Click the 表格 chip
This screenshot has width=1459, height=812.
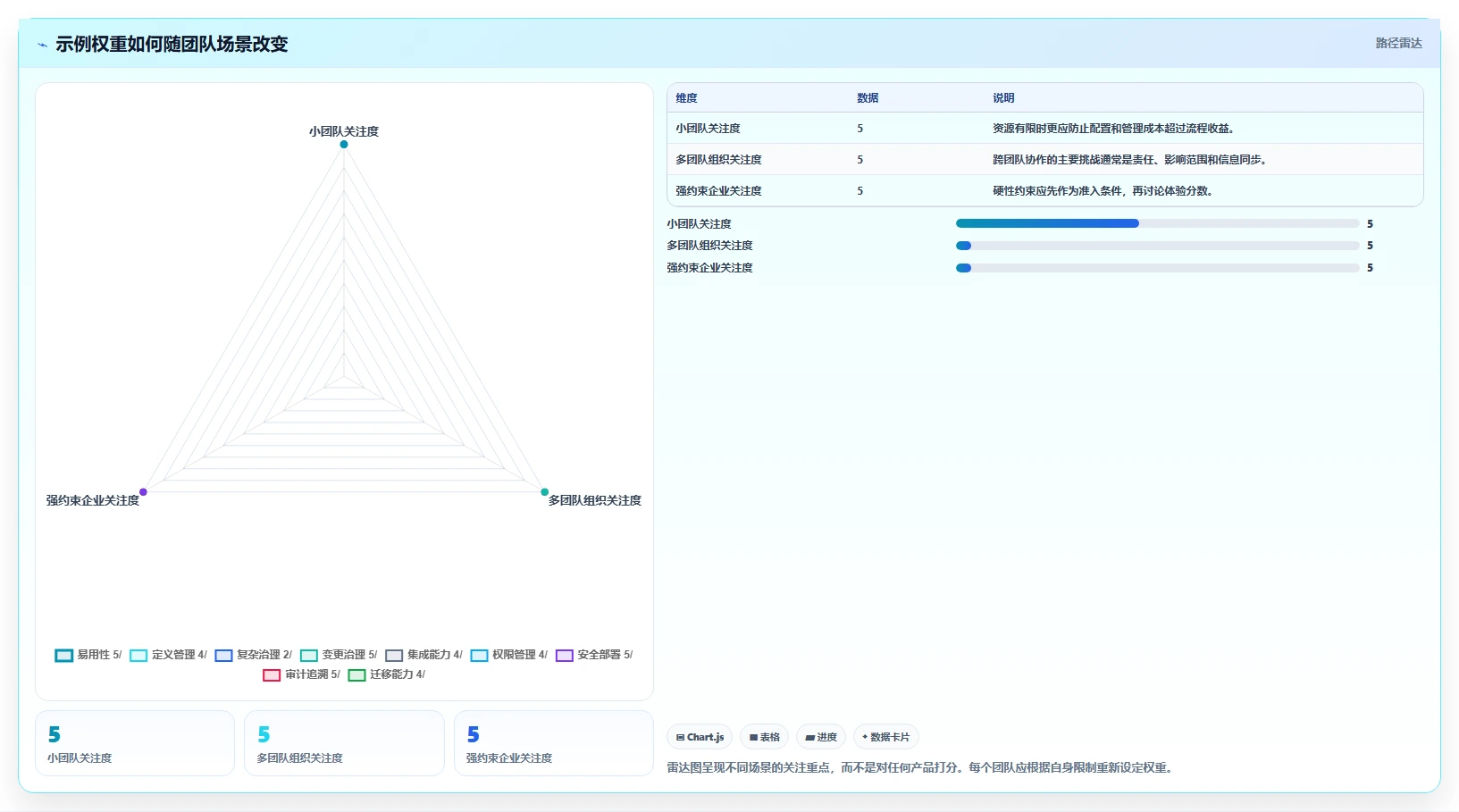[x=764, y=737]
